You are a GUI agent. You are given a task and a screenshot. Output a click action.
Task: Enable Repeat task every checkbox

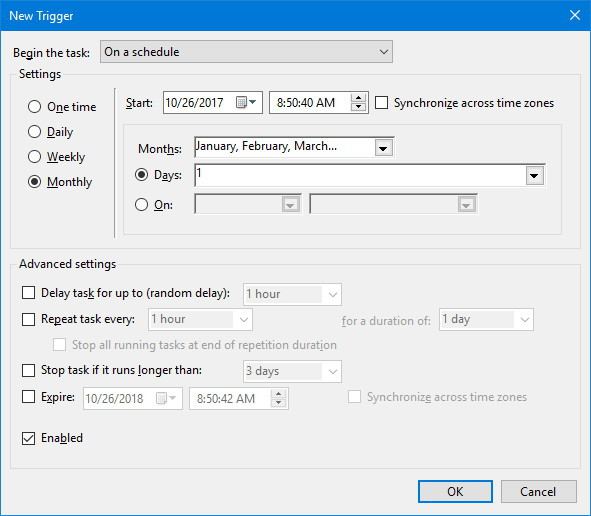point(28,319)
